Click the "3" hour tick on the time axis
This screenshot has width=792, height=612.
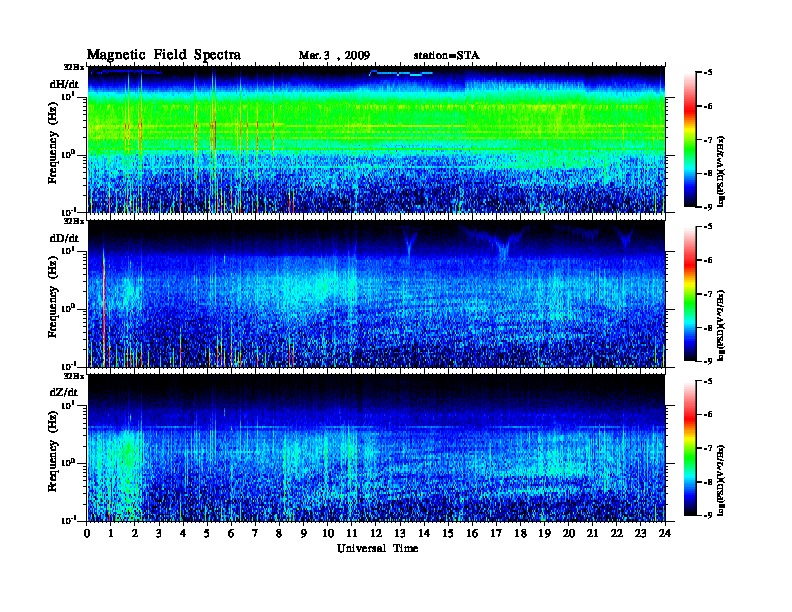(x=159, y=534)
